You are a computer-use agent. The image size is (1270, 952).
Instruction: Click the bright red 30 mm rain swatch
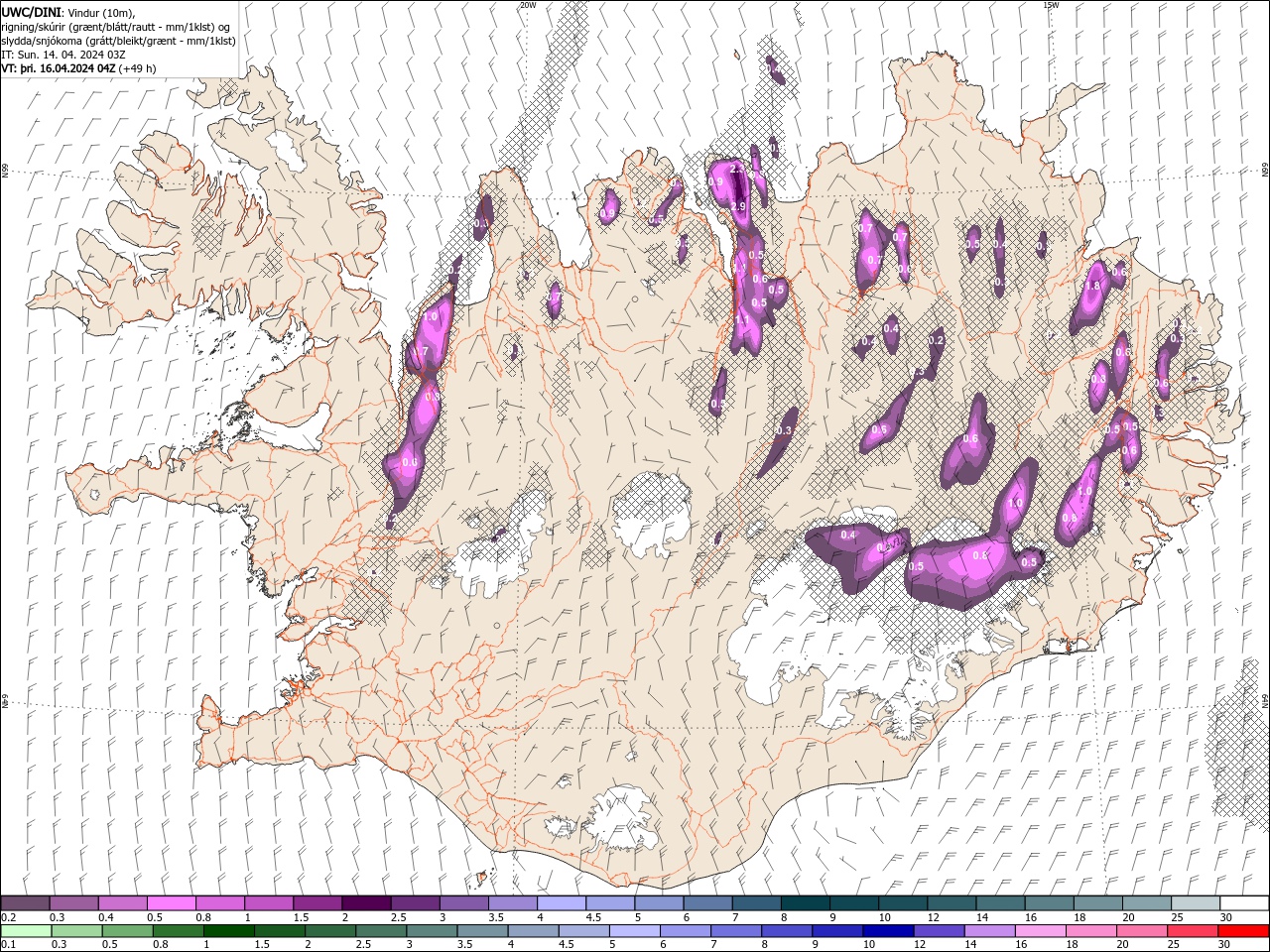pyautogui.click(x=1244, y=931)
